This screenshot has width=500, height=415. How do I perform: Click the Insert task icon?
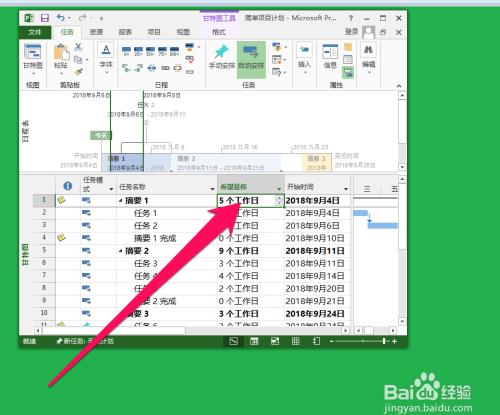coord(304,57)
